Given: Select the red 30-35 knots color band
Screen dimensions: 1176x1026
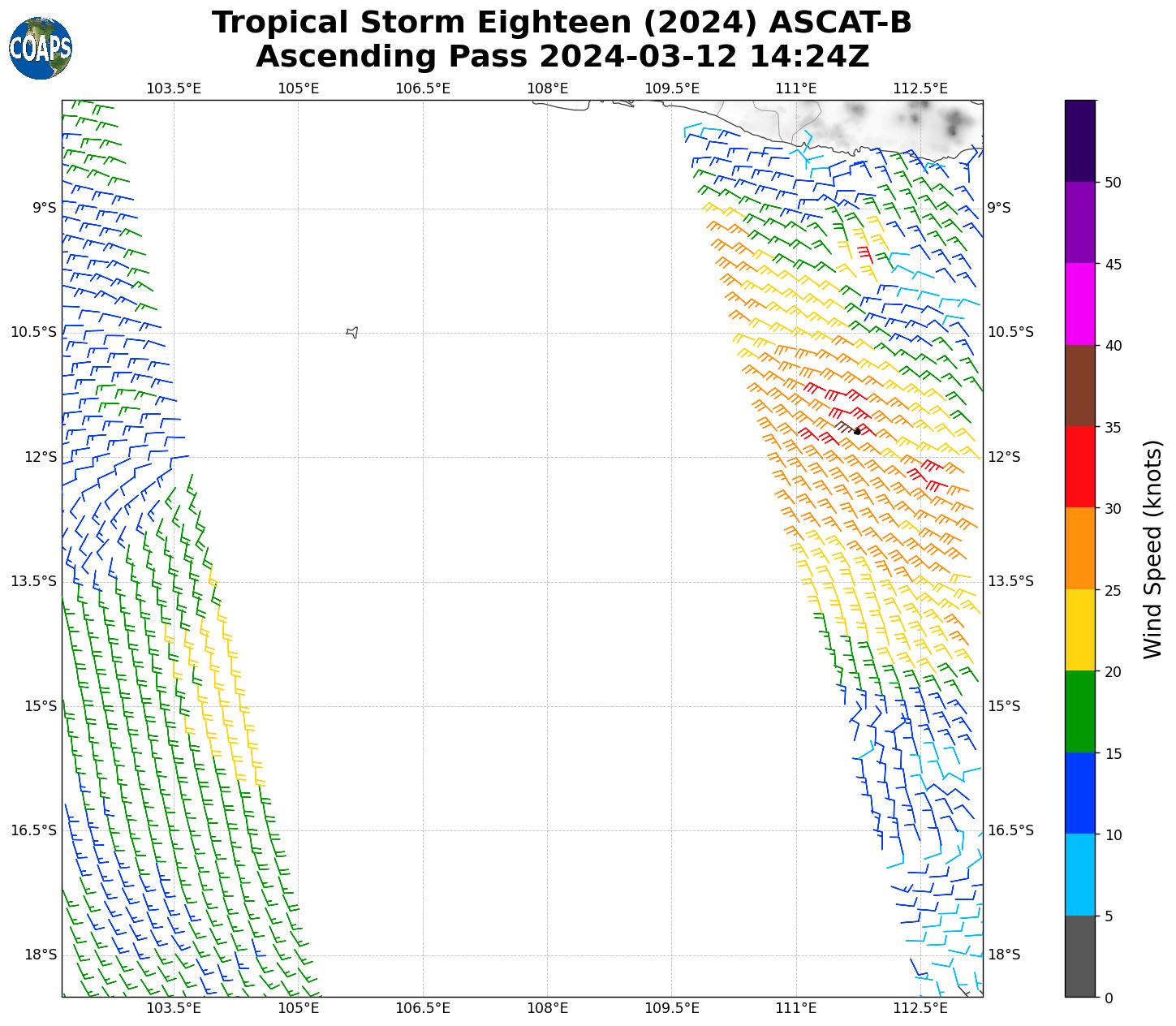Looking at the screenshot, I should click(1079, 467).
